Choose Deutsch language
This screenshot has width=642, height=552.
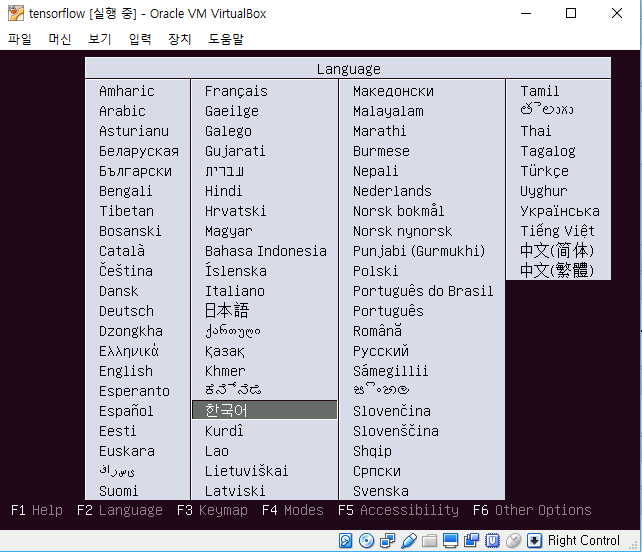tap(127, 311)
